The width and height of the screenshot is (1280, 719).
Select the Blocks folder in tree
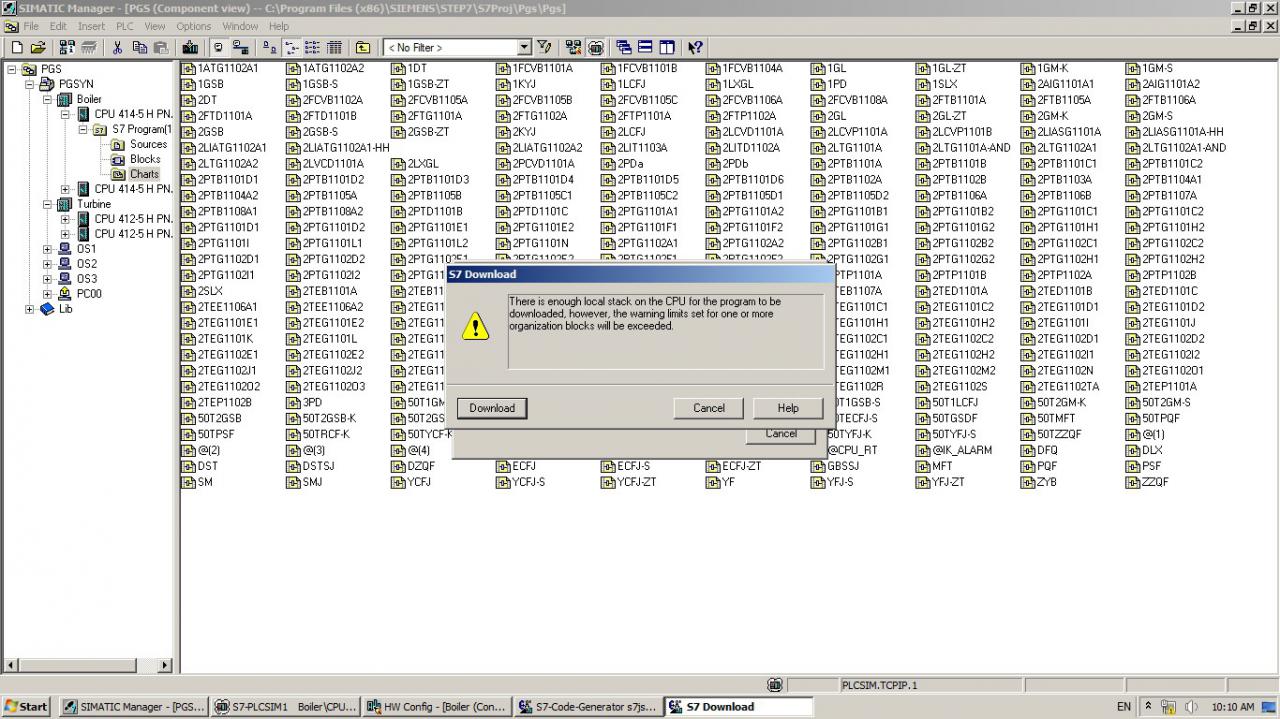coord(145,159)
